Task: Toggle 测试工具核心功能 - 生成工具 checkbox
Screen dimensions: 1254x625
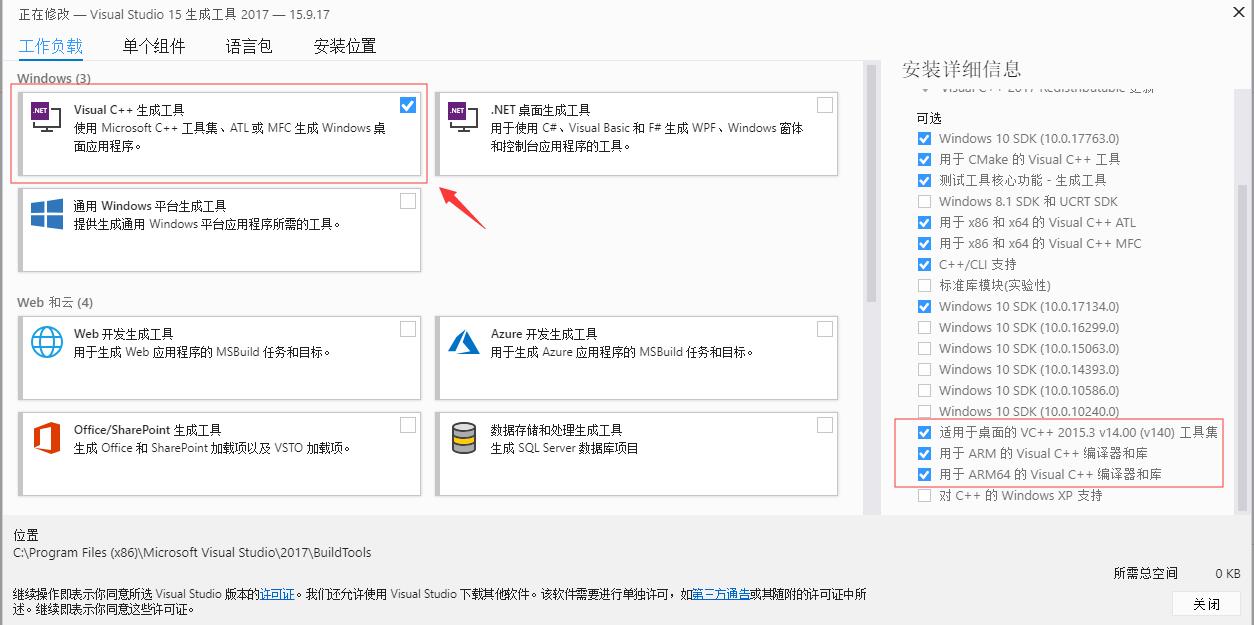Action: click(924, 181)
